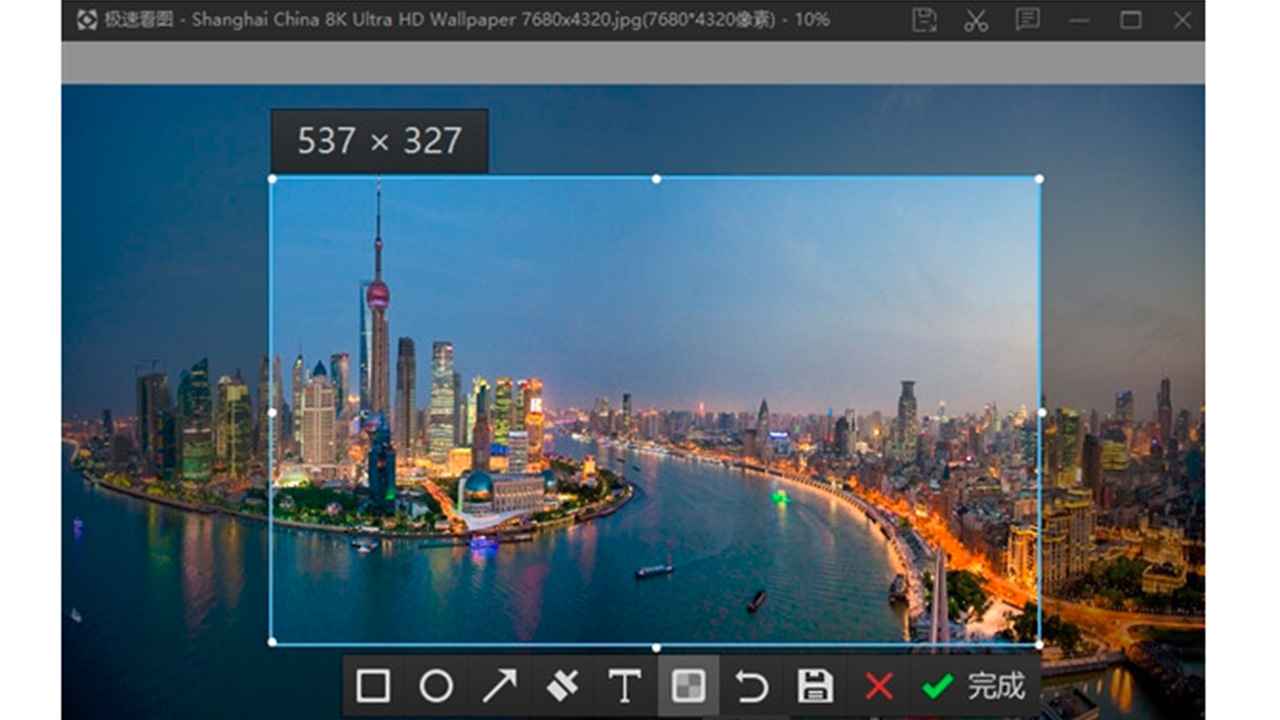Select the brush marker tool
This screenshot has height=720, width=1280.
coord(561,687)
